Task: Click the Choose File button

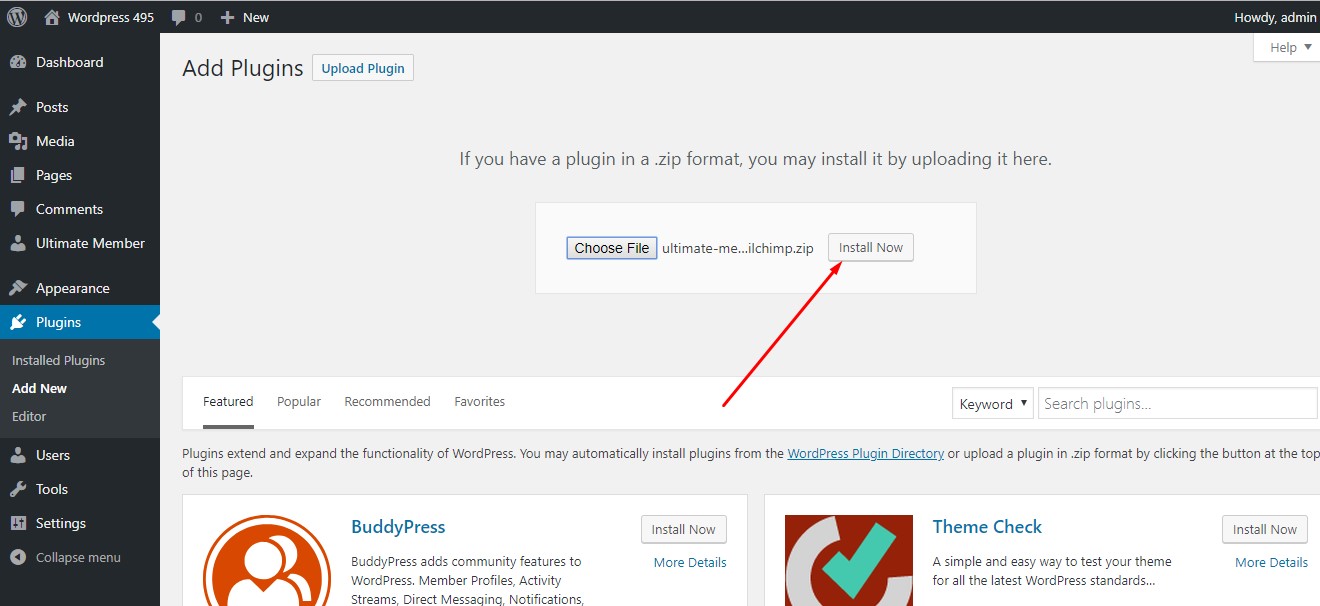Action: click(612, 248)
